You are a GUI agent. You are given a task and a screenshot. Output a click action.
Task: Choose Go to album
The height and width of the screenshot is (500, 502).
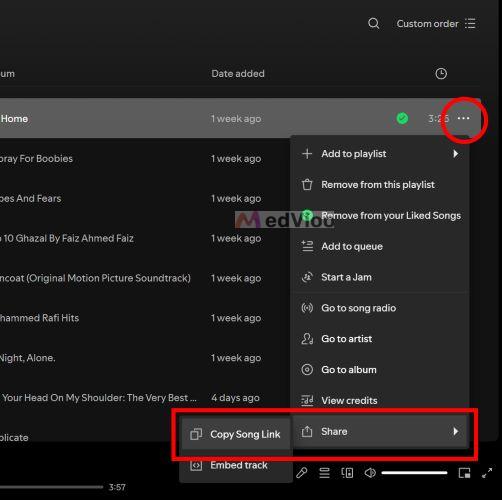(380, 370)
